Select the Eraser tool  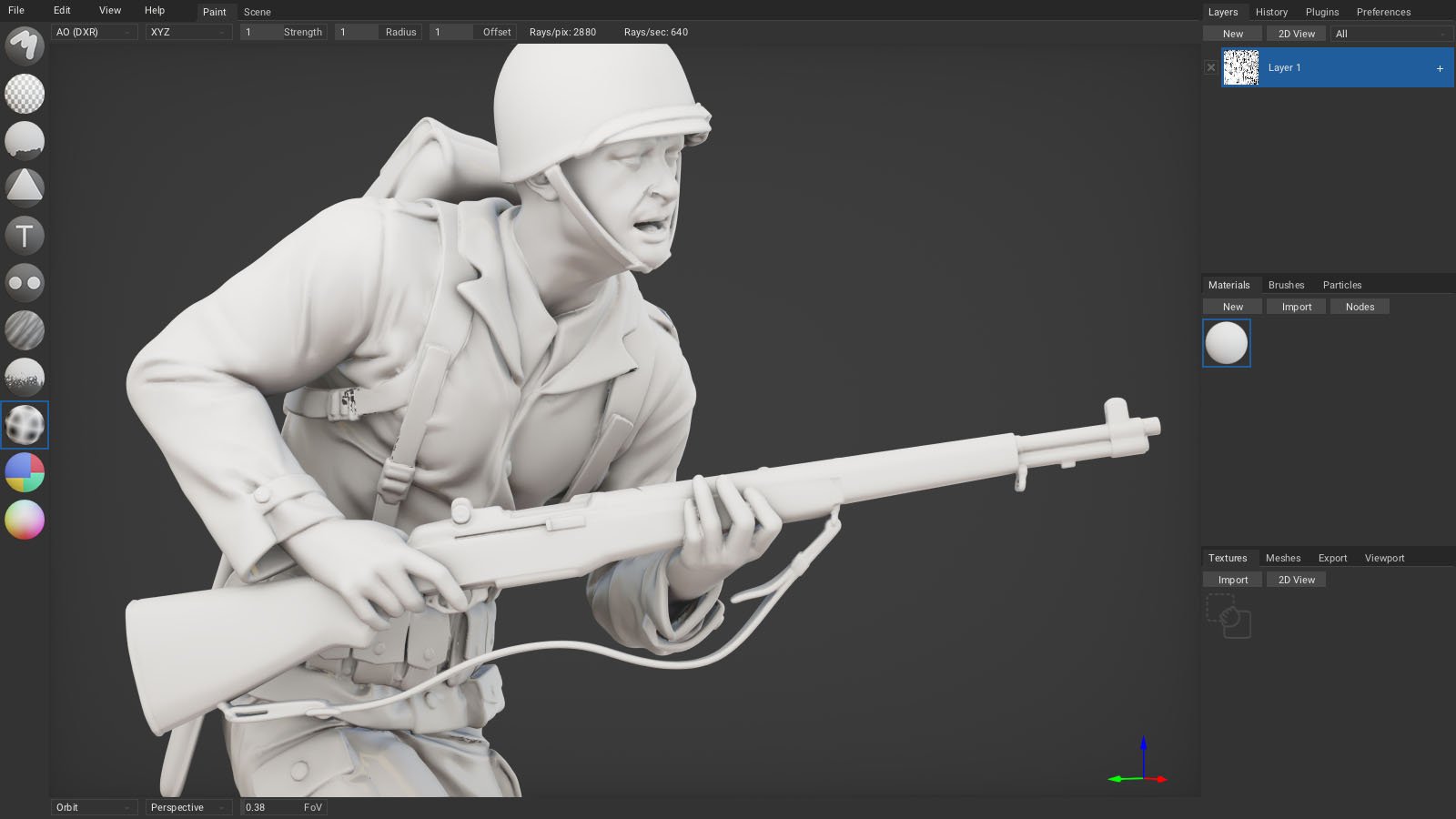click(x=25, y=93)
